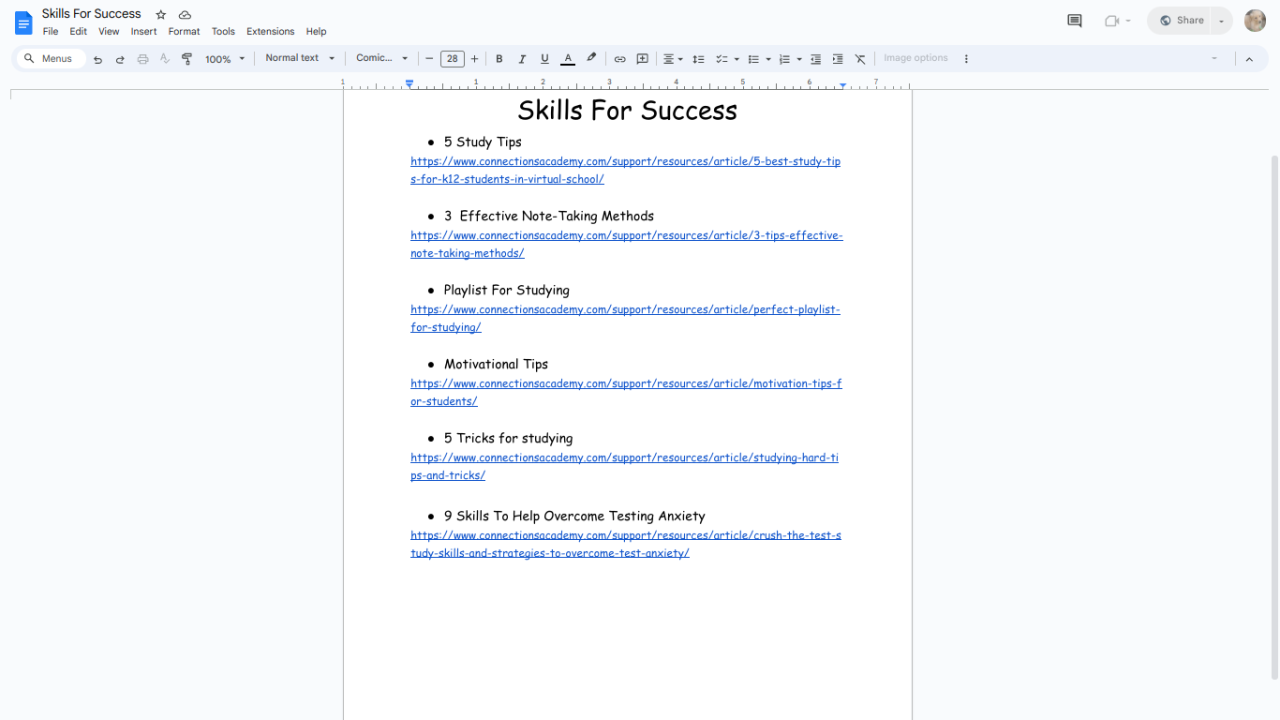The image size is (1280, 720).
Task: Open comment history icon
Action: [x=1075, y=21]
